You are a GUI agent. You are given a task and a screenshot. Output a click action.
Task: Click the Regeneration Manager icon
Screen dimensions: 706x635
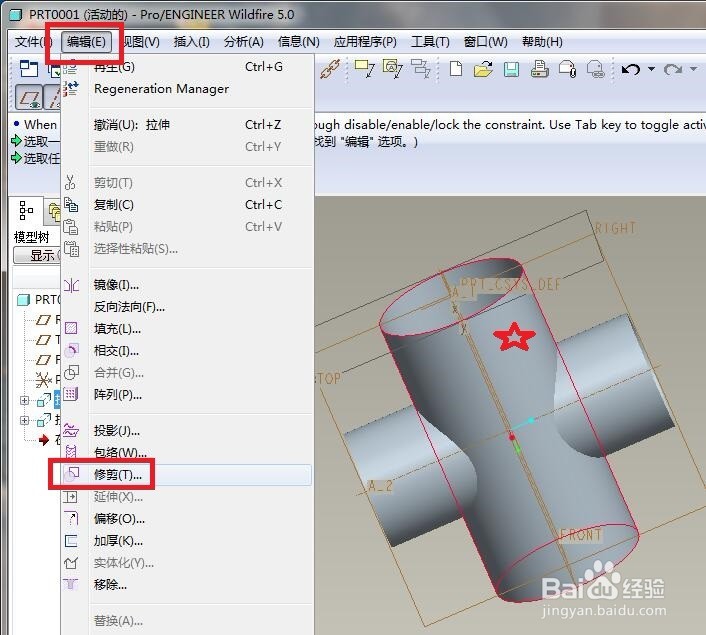click(x=71, y=89)
